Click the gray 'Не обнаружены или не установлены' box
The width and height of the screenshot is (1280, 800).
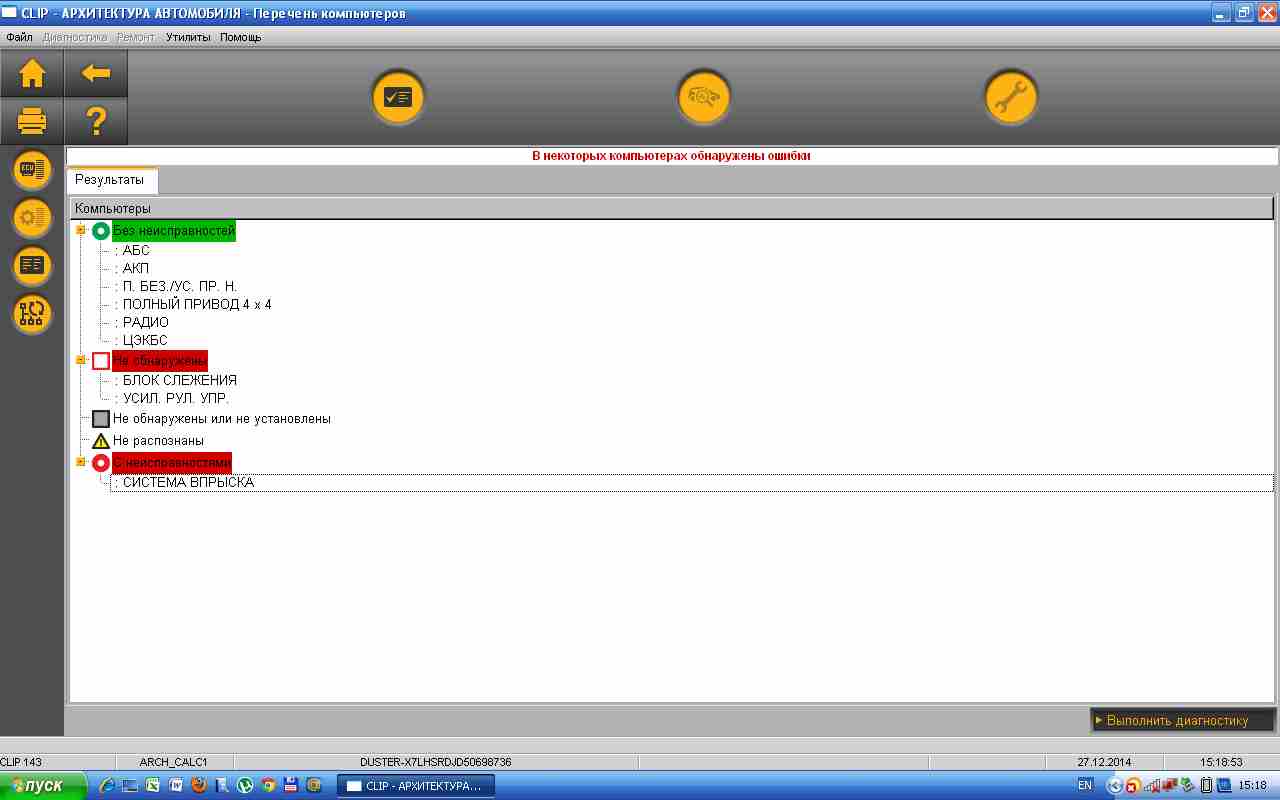click(x=101, y=419)
